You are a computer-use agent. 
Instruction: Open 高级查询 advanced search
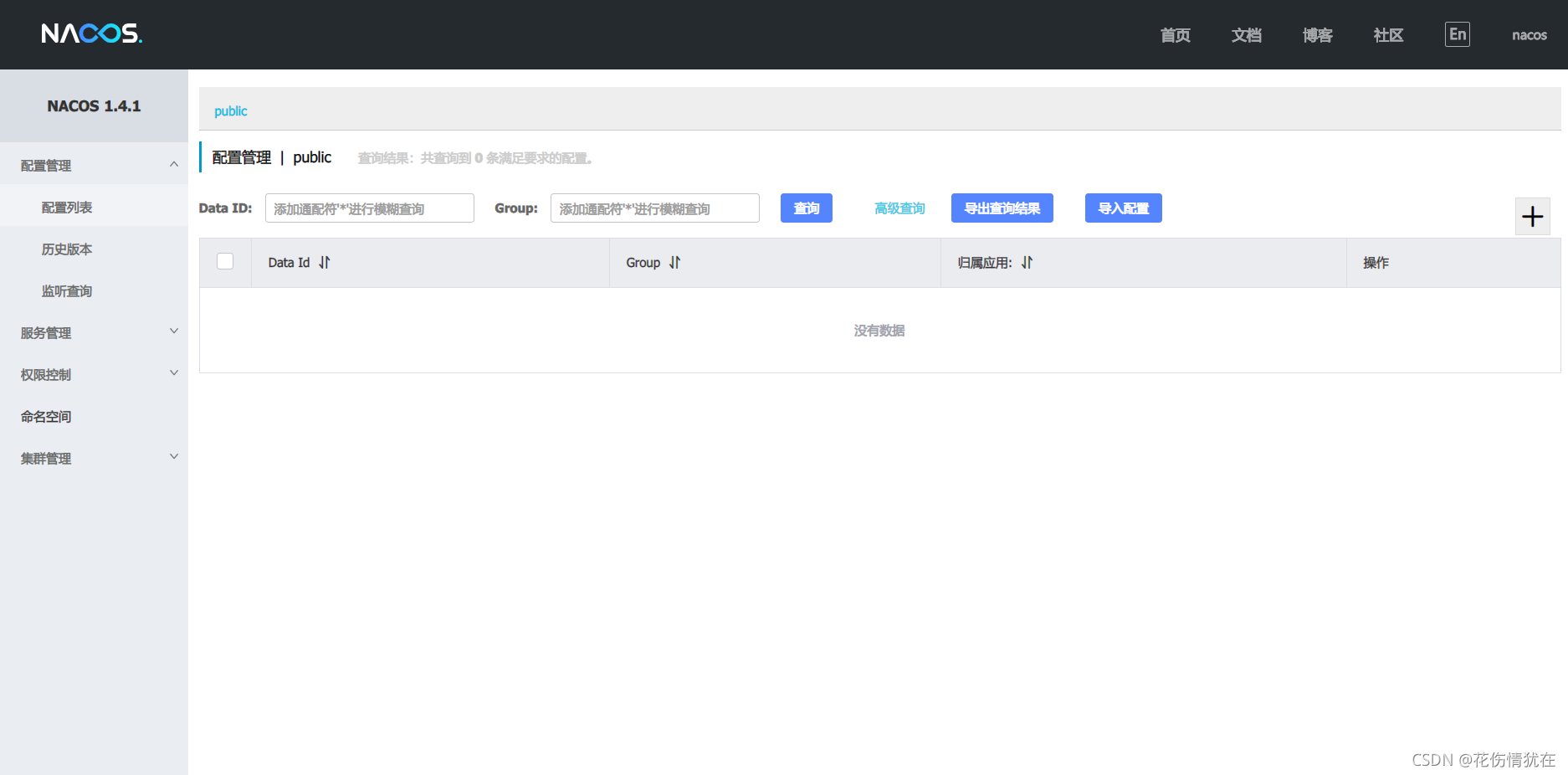[899, 208]
